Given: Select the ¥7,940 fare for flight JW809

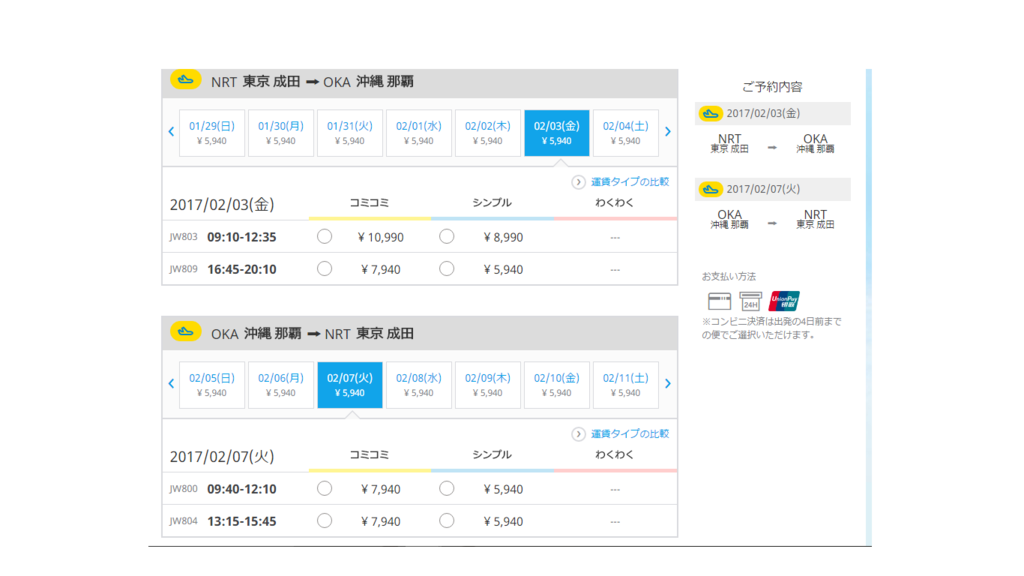Looking at the screenshot, I should pyautogui.click(x=325, y=268).
